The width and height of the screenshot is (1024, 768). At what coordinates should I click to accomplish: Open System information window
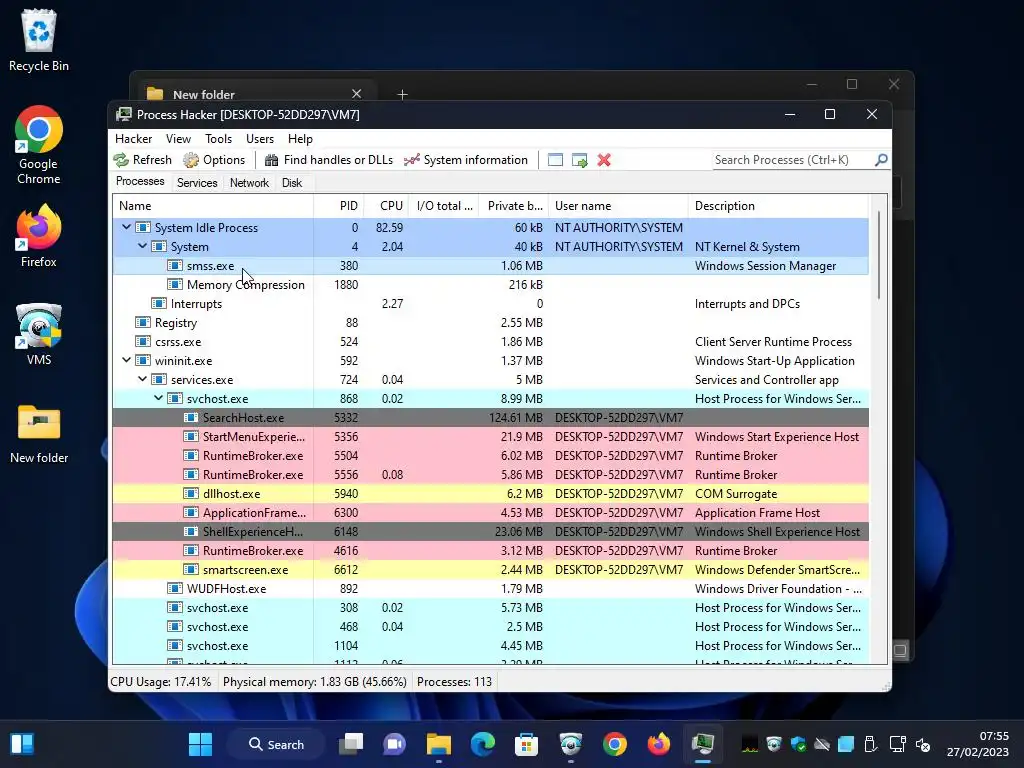point(466,160)
